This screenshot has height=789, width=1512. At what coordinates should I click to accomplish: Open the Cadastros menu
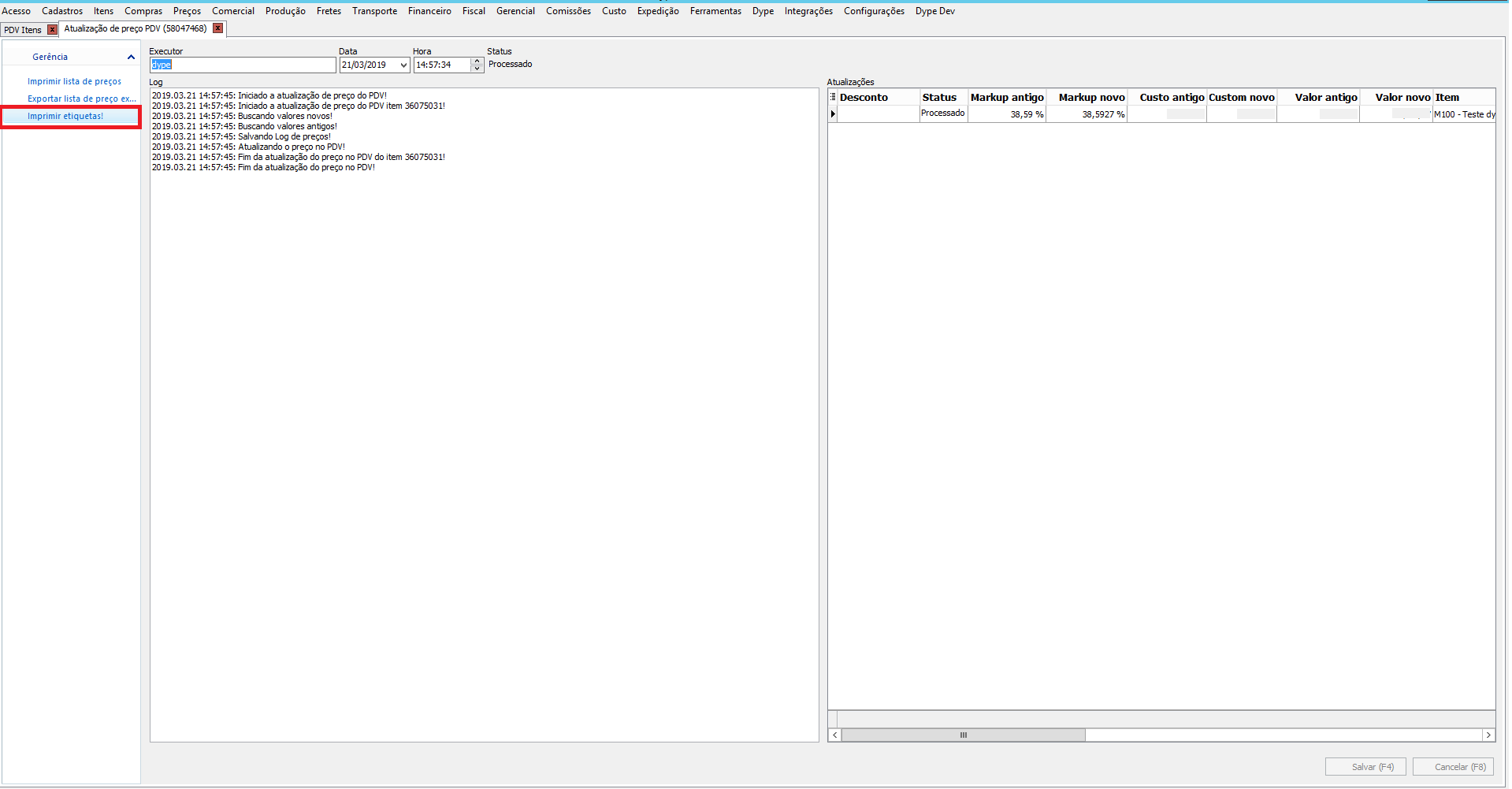62,11
